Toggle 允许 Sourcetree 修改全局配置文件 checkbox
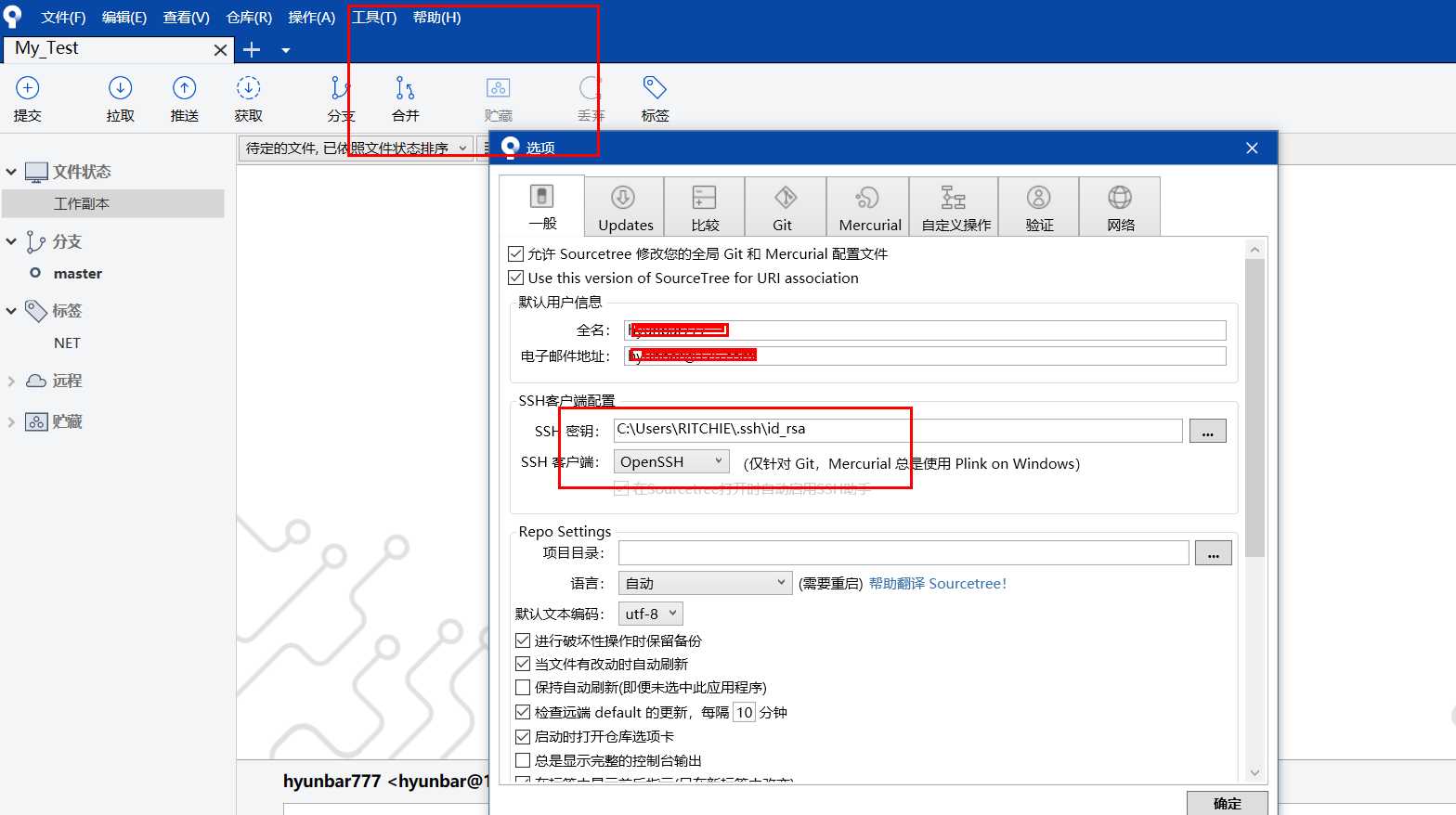 coord(516,253)
